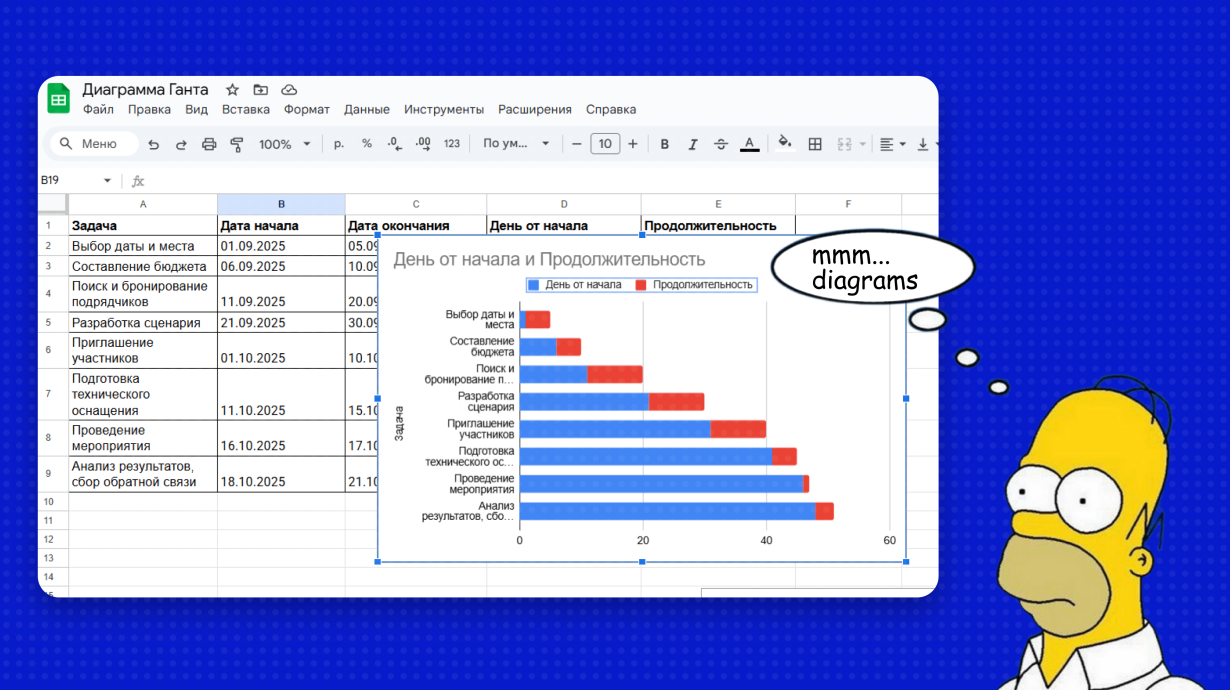Select the paint format roller icon
Image resolution: width=1230 pixels, height=690 pixels.
click(x=237, y=144)
